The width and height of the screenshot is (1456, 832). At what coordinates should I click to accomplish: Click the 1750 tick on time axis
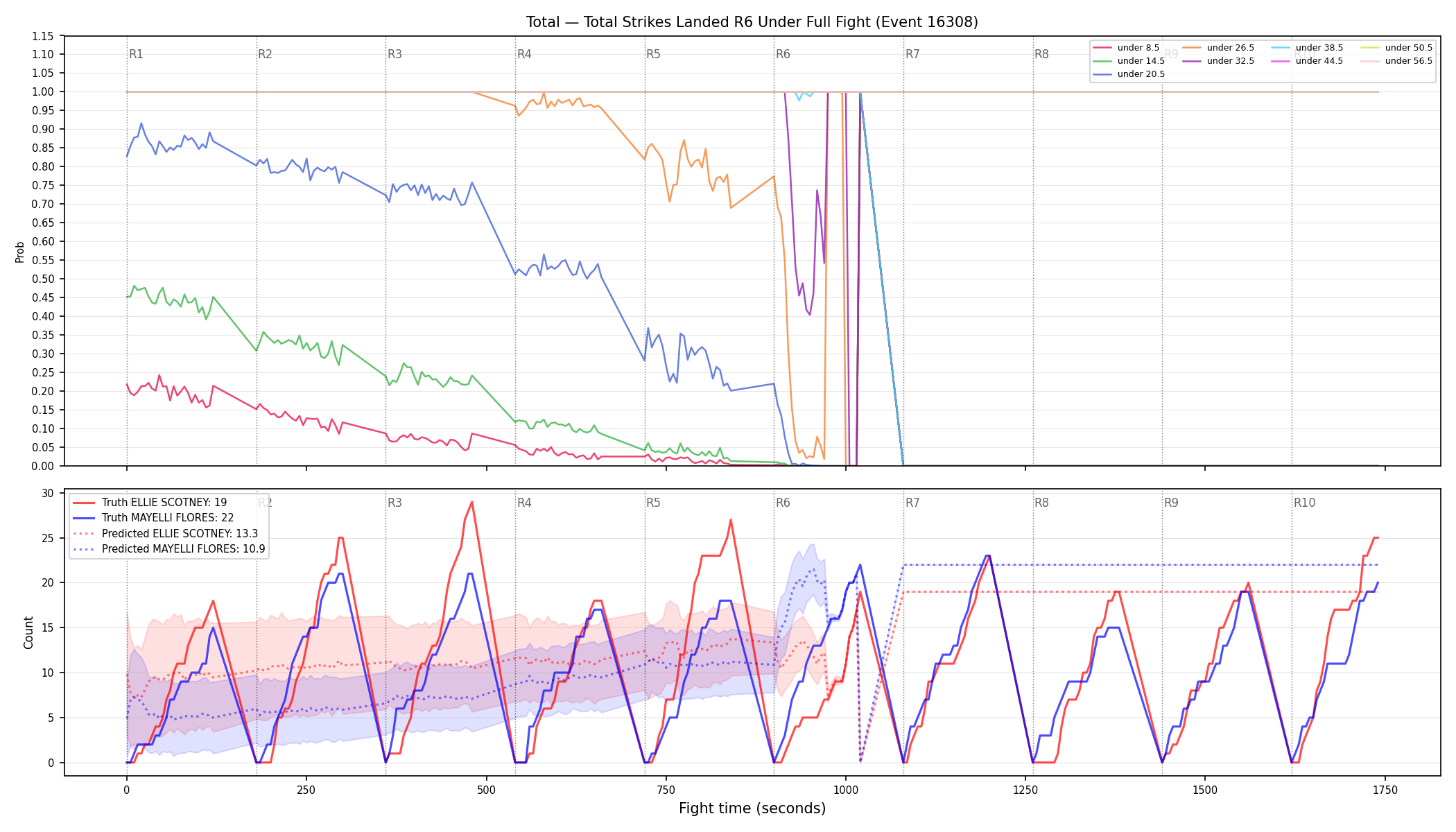(x=1385, y=790)
